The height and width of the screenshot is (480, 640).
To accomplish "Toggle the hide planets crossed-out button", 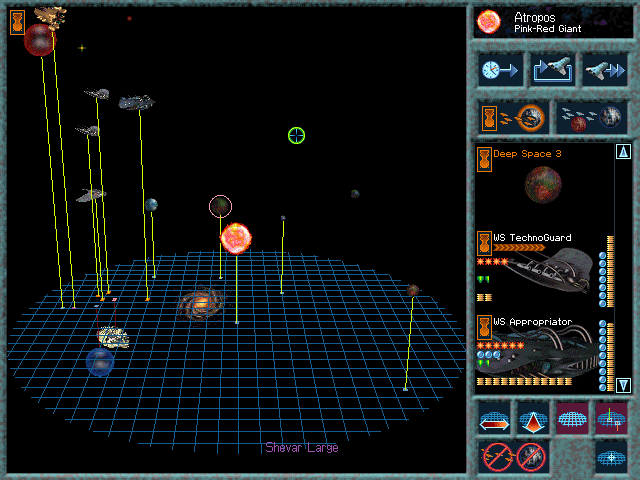I will (x=531, y=457).
